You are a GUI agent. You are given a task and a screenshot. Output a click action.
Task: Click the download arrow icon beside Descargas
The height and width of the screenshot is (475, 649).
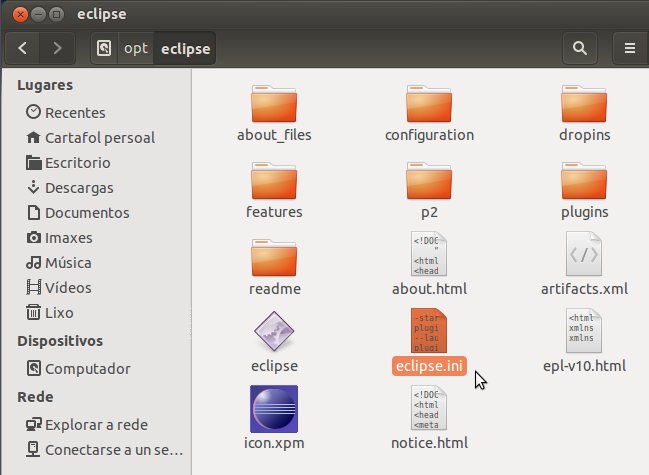tap(34, 187)
